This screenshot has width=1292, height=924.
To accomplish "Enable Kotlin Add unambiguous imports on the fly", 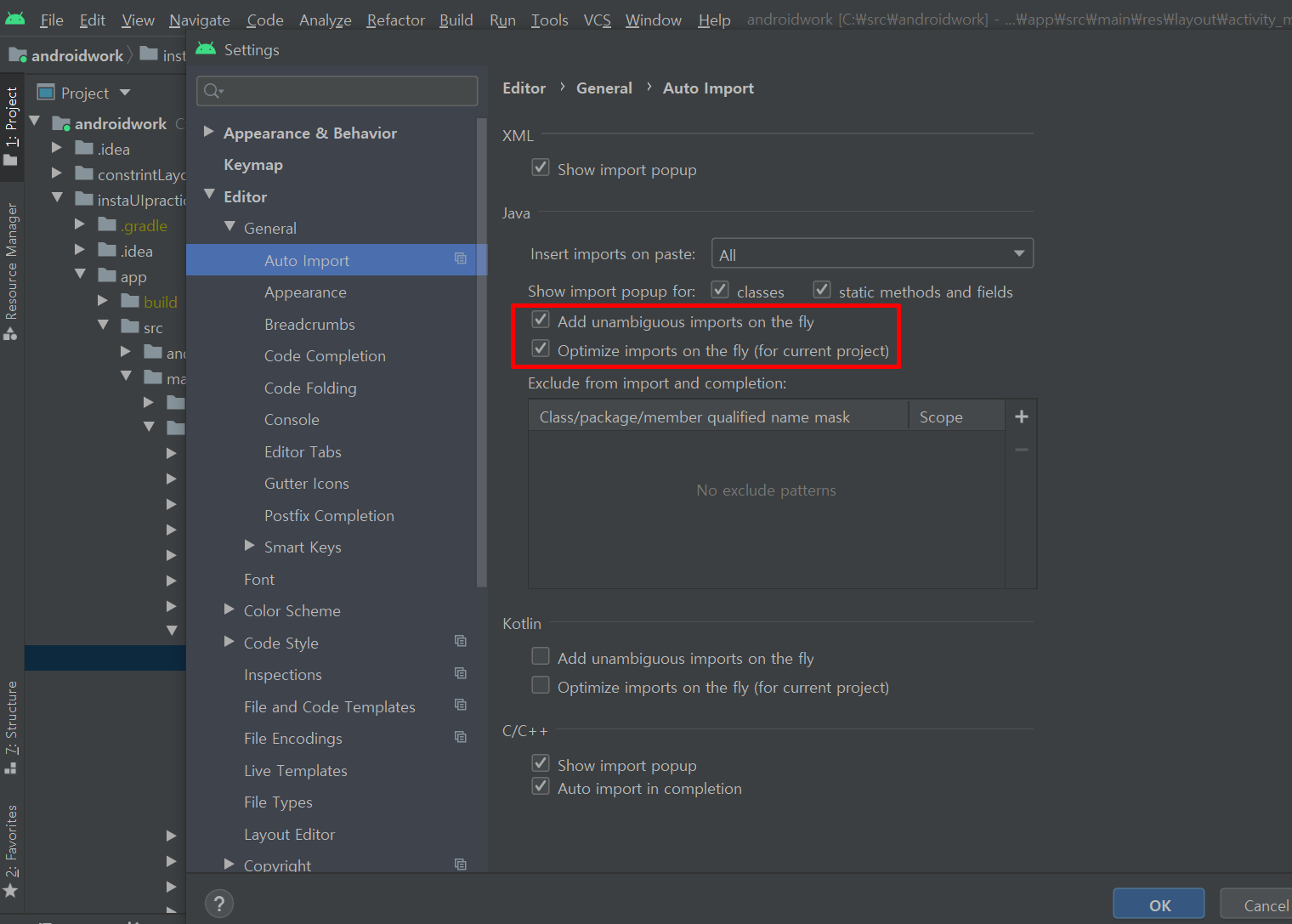I will coord(541,656).
